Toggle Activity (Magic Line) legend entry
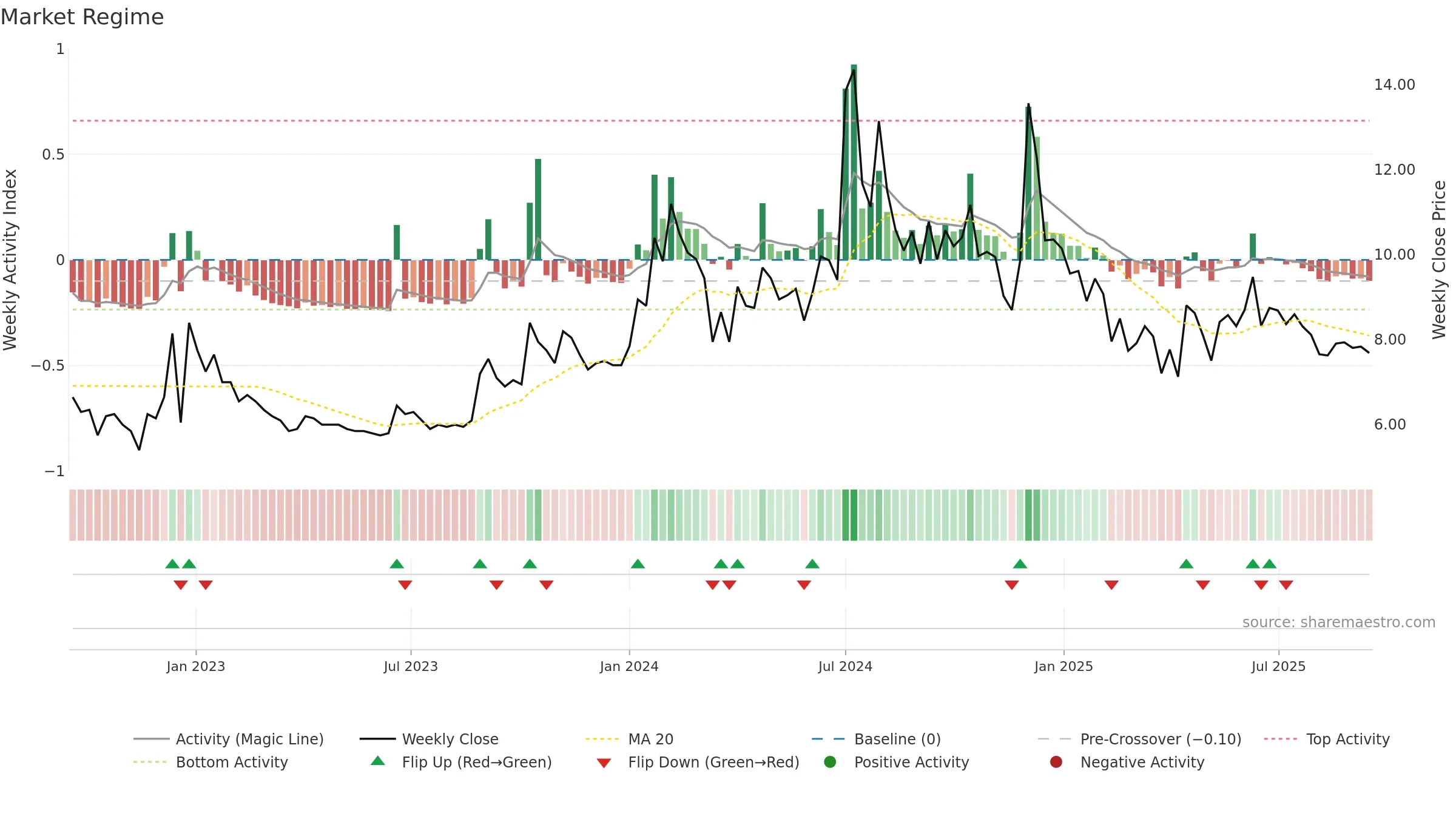The width and height of the screenshot is (1456, 819). click(x=229, y=739)
